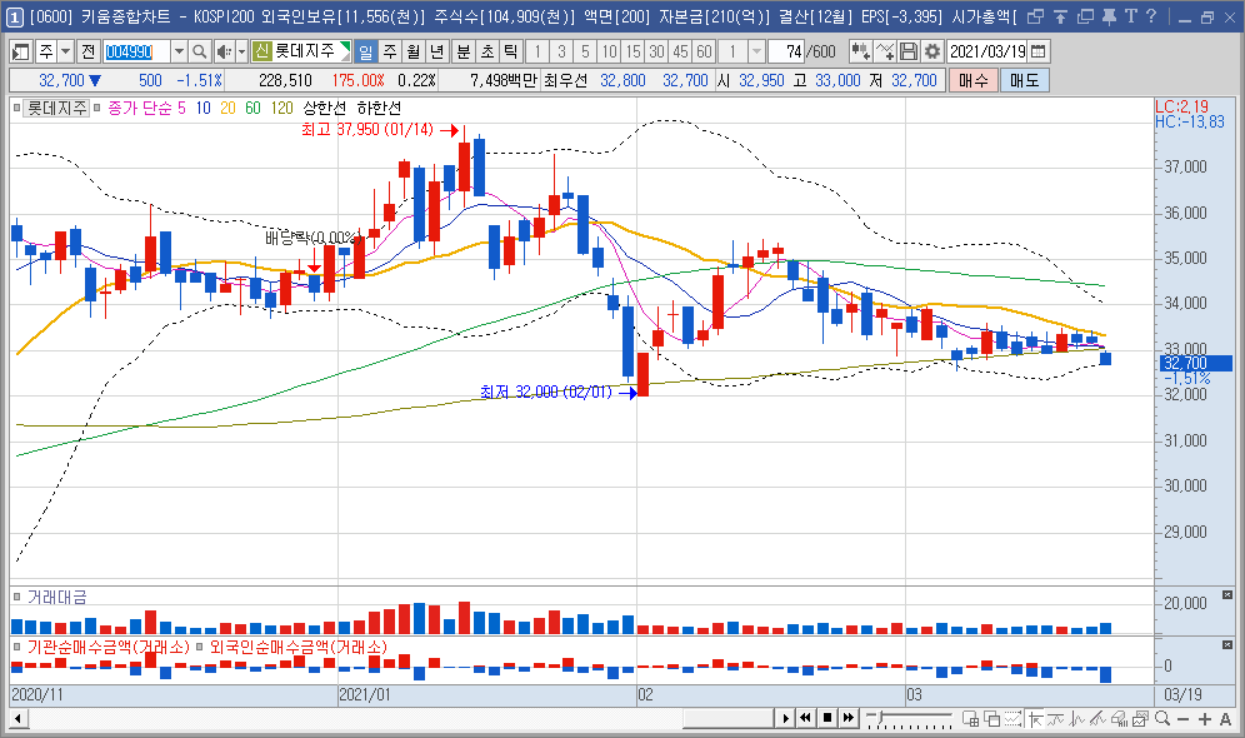Stop the chart replay

[827, 718]
